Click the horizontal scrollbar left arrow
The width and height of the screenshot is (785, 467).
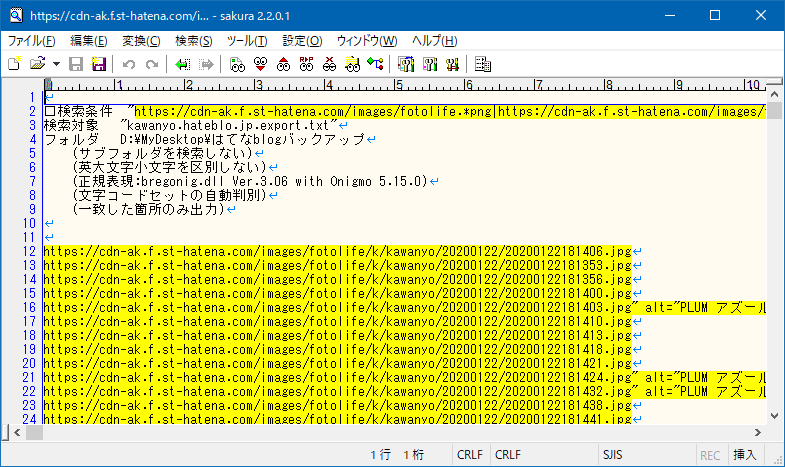pos(17,432)
